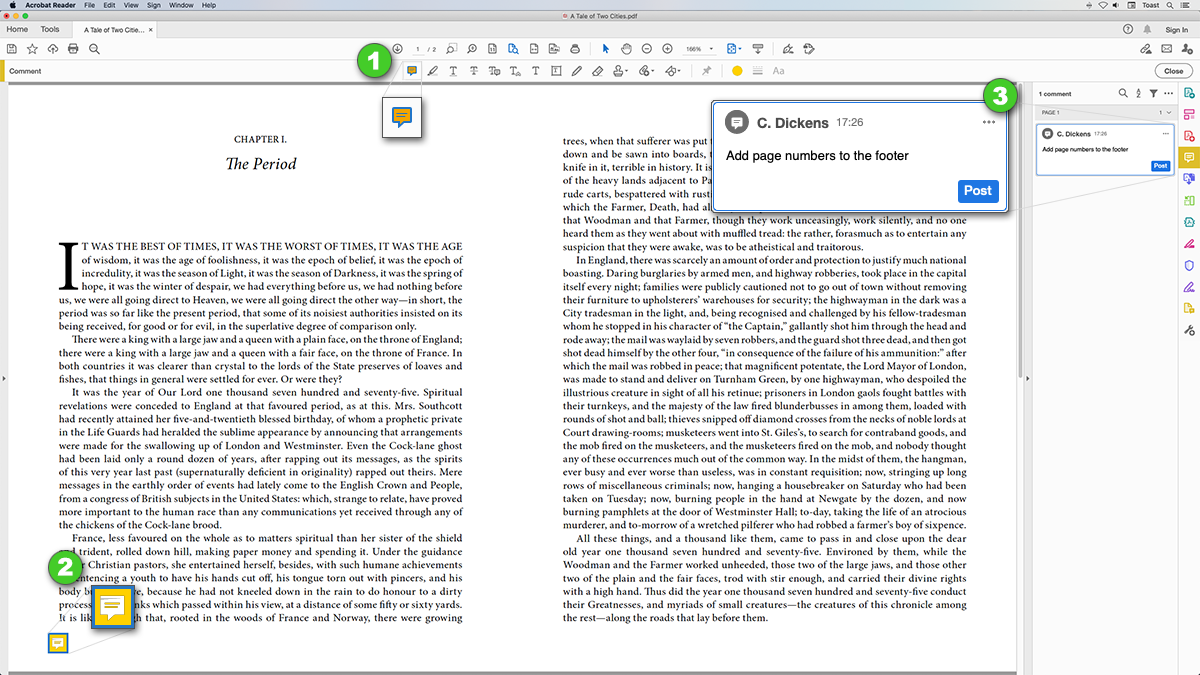
Task: Open the Window menu
Action: coord(182,5)
